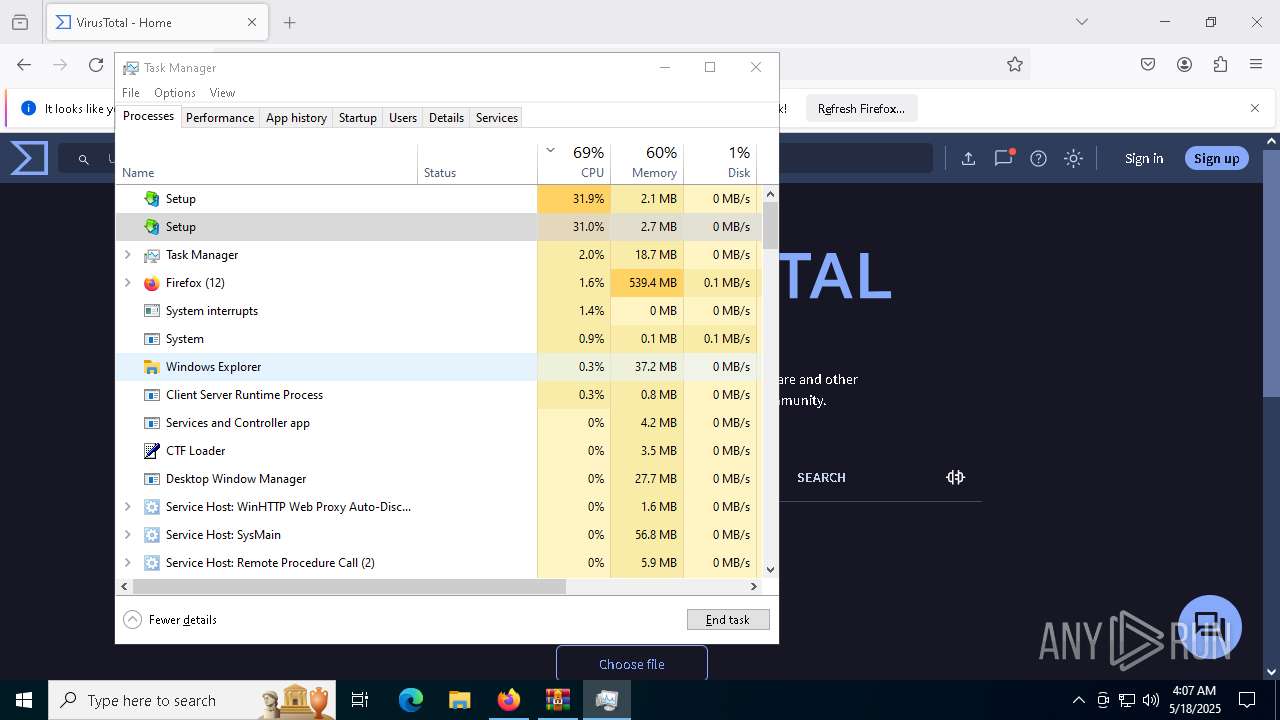Reload the page in Firefox
The image size is (1280, 720).
96,64
